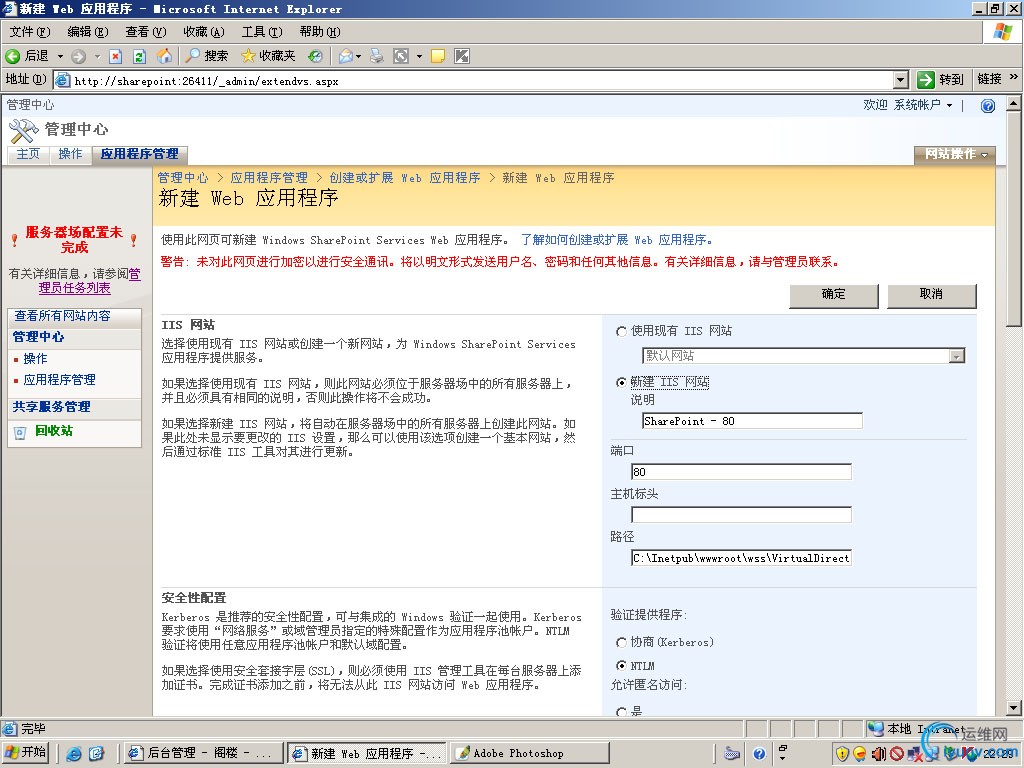Click the yellow shield tray icon

842,754
